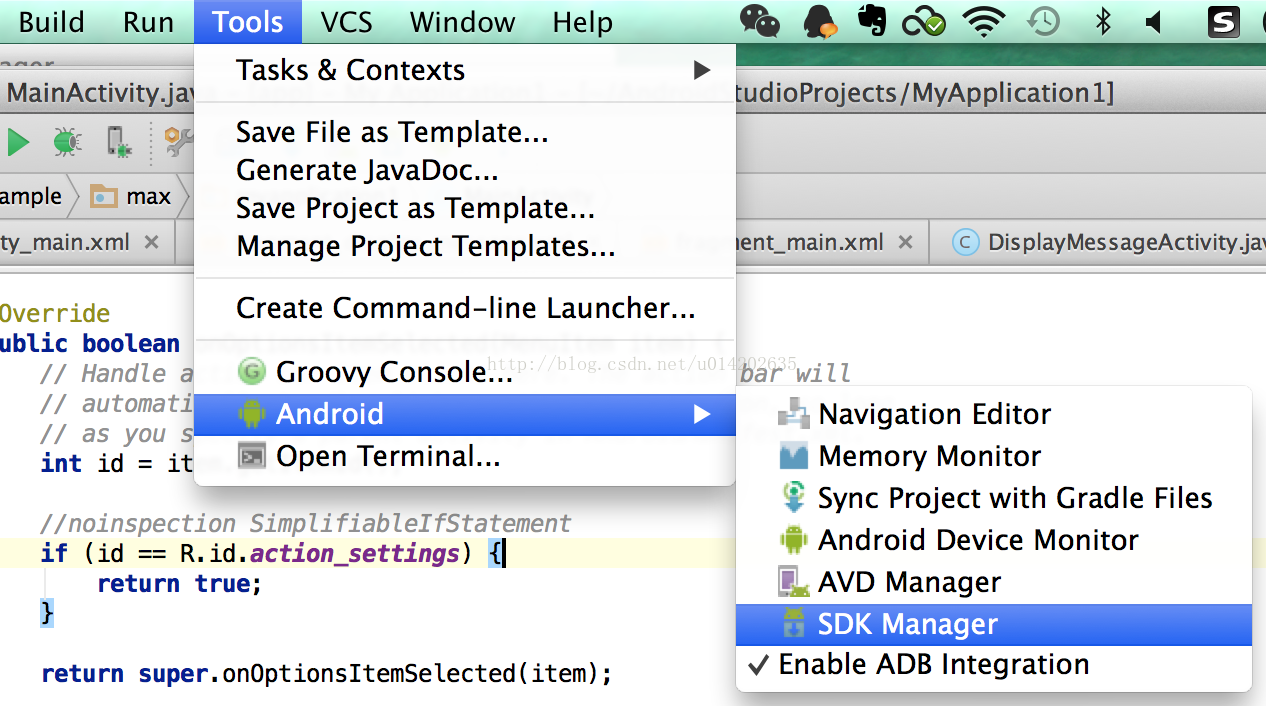Open the Help menu

(582, 22)
